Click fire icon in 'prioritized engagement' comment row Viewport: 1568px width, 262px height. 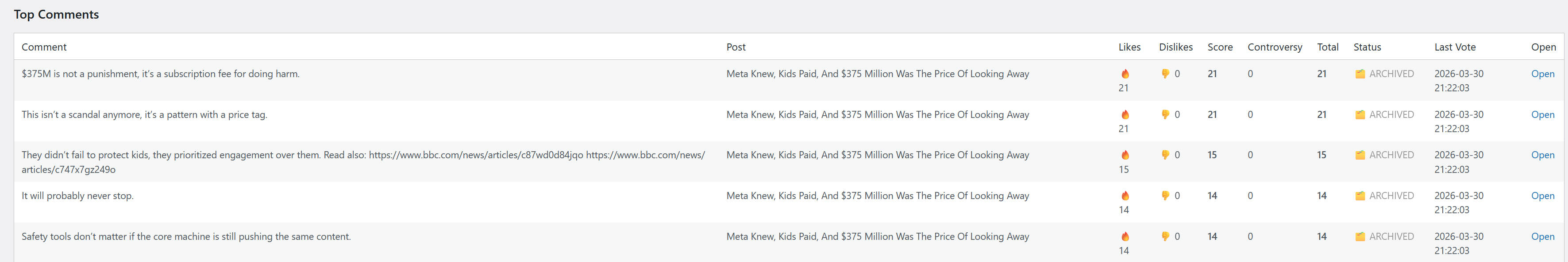pos(1125,155)
